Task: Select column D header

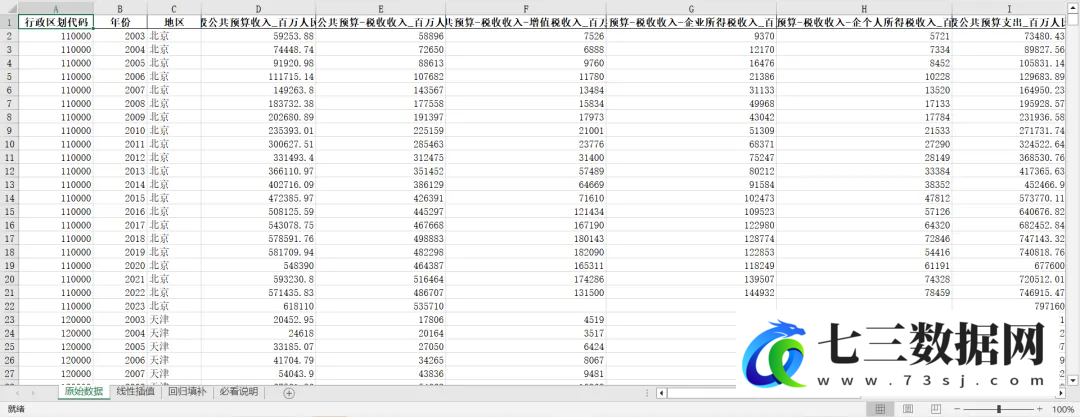Action: pyautogui.click(x=258, y=8)
